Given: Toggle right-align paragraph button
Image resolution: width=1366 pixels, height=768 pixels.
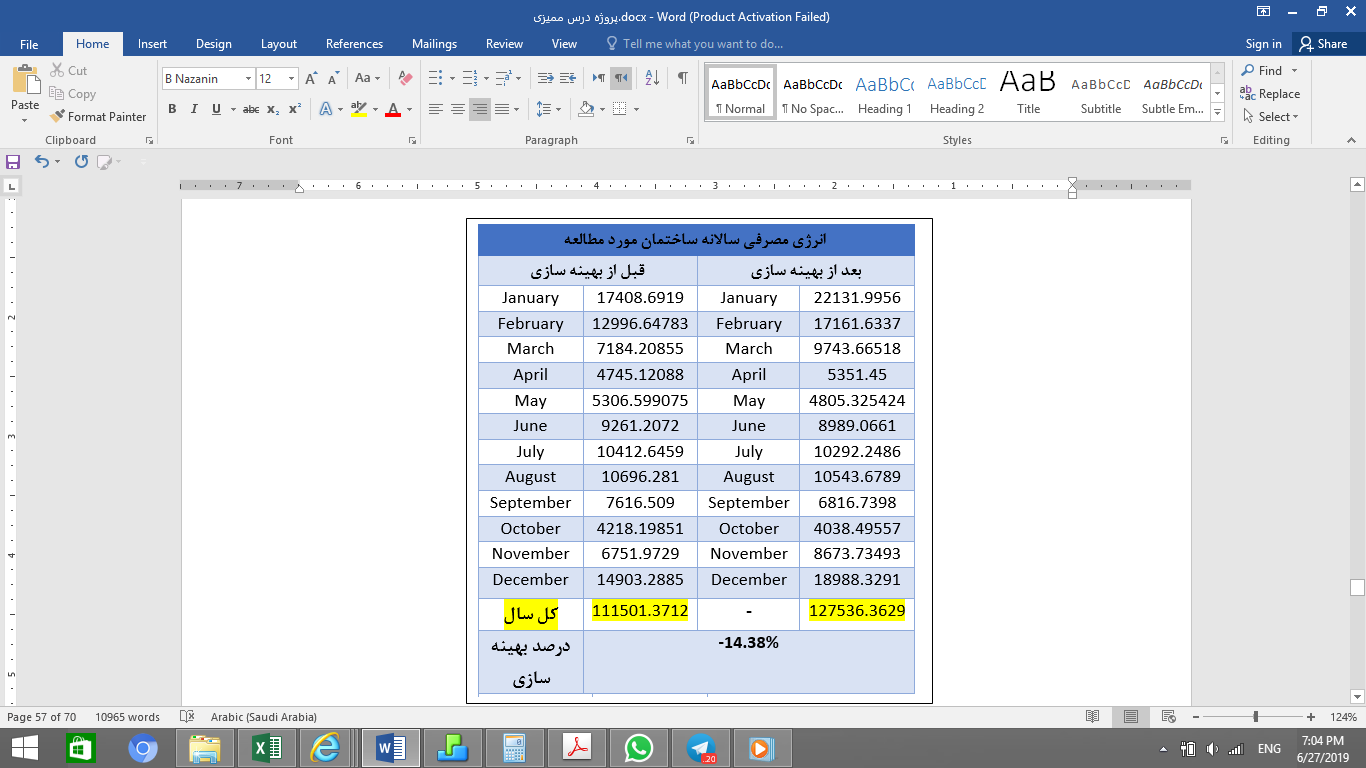Looking at the screenshot, I should [x=480, y=109].
